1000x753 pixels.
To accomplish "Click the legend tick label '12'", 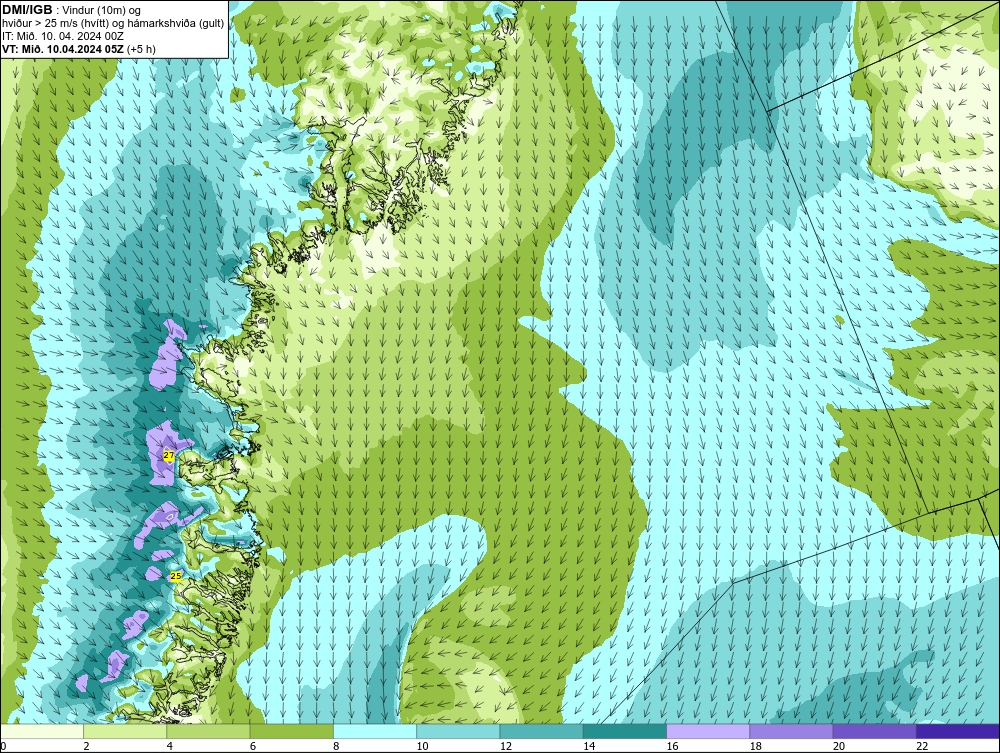I will (505, 747).
